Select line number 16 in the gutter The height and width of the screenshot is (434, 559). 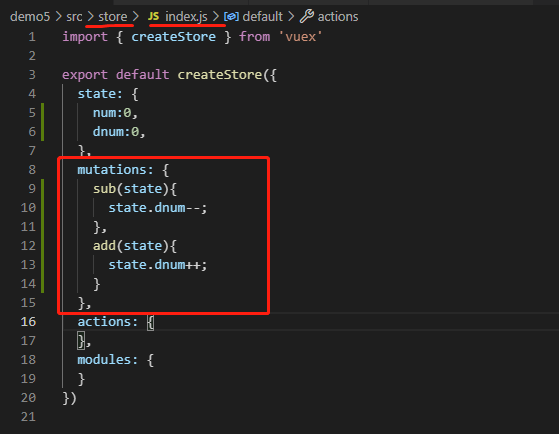(x=28, y=322)
